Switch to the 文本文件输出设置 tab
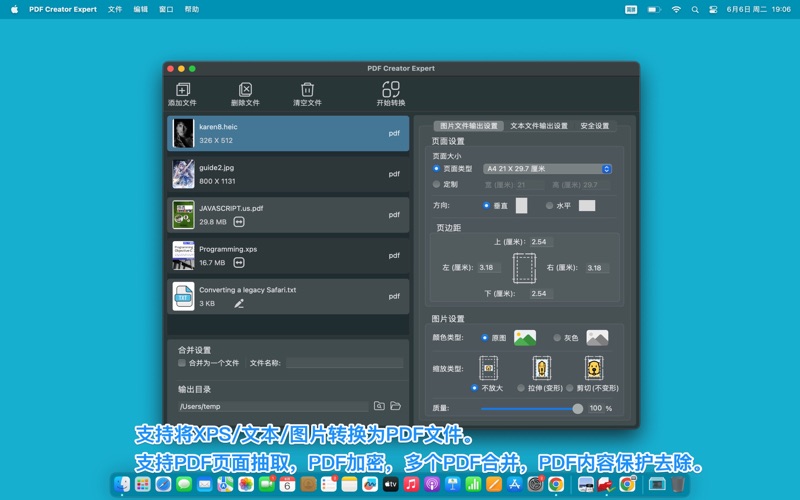The image size is (800, 500). coord(539,126)
